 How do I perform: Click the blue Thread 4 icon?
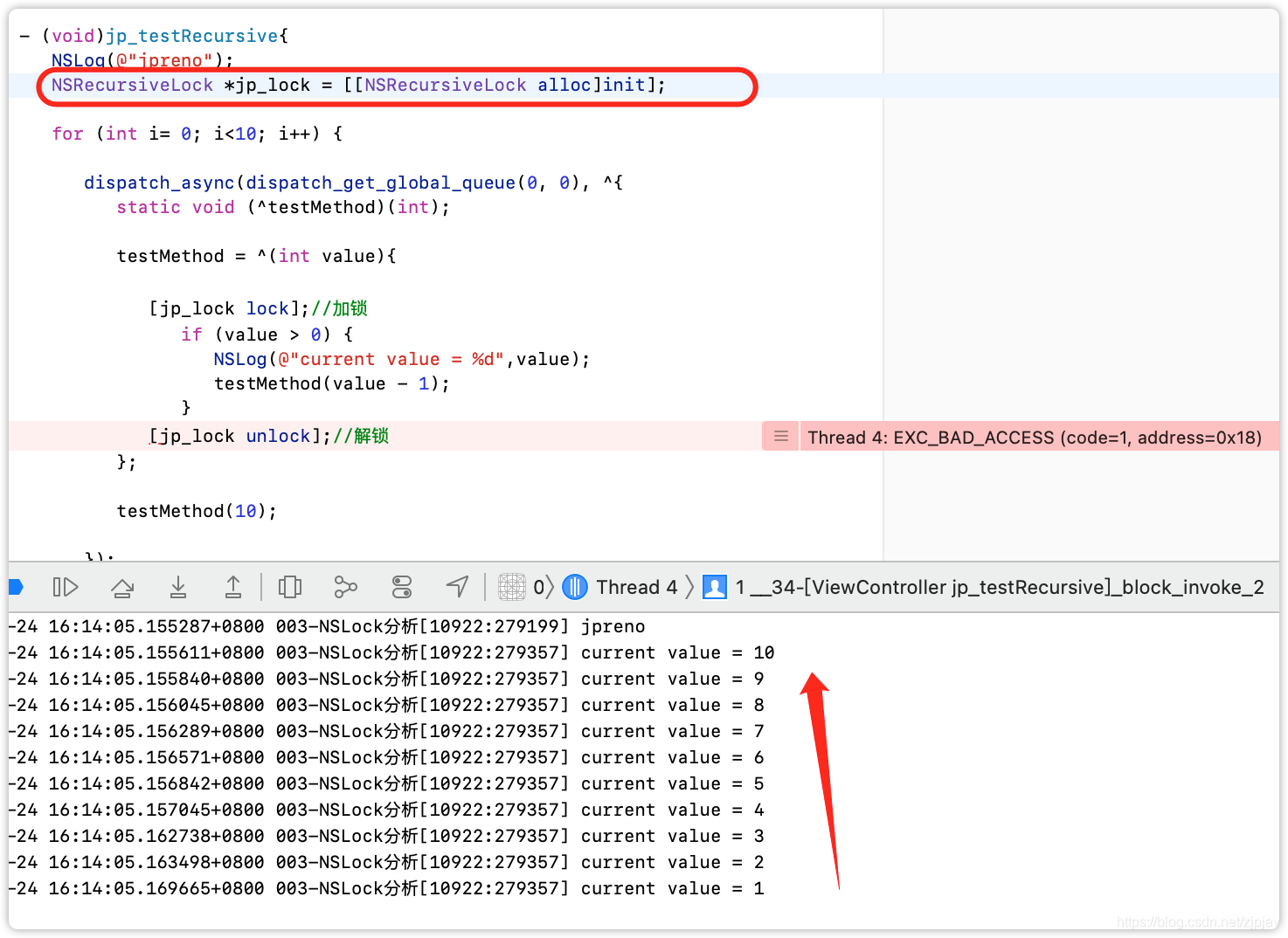pos(575,587)
